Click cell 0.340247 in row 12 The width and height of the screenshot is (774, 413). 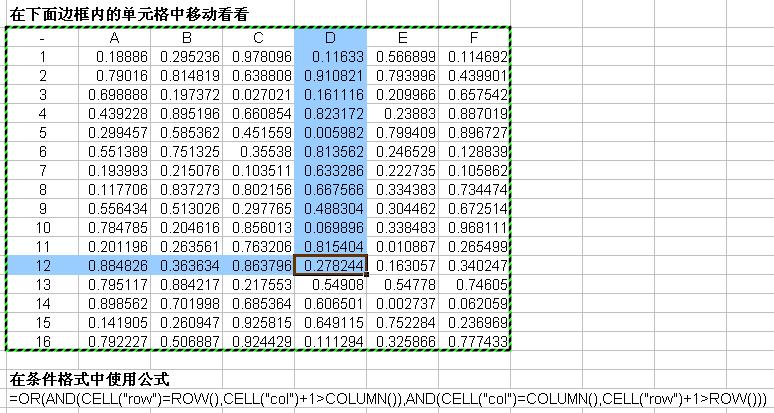pos(474,265)
